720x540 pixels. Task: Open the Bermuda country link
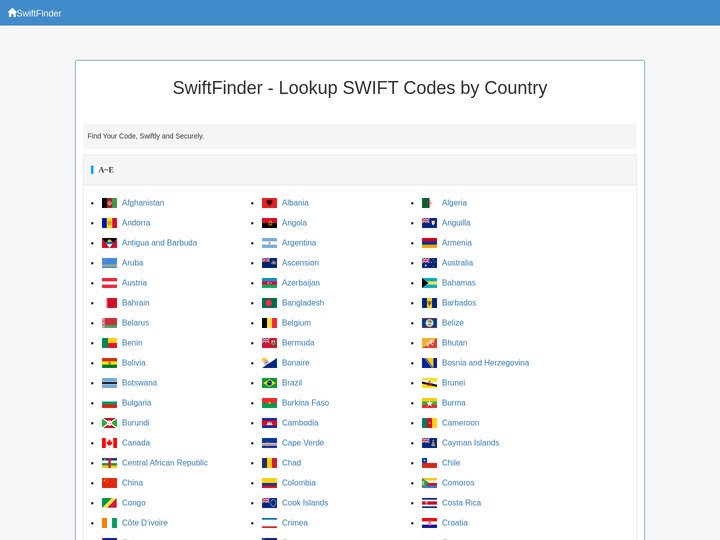point(298,343)
